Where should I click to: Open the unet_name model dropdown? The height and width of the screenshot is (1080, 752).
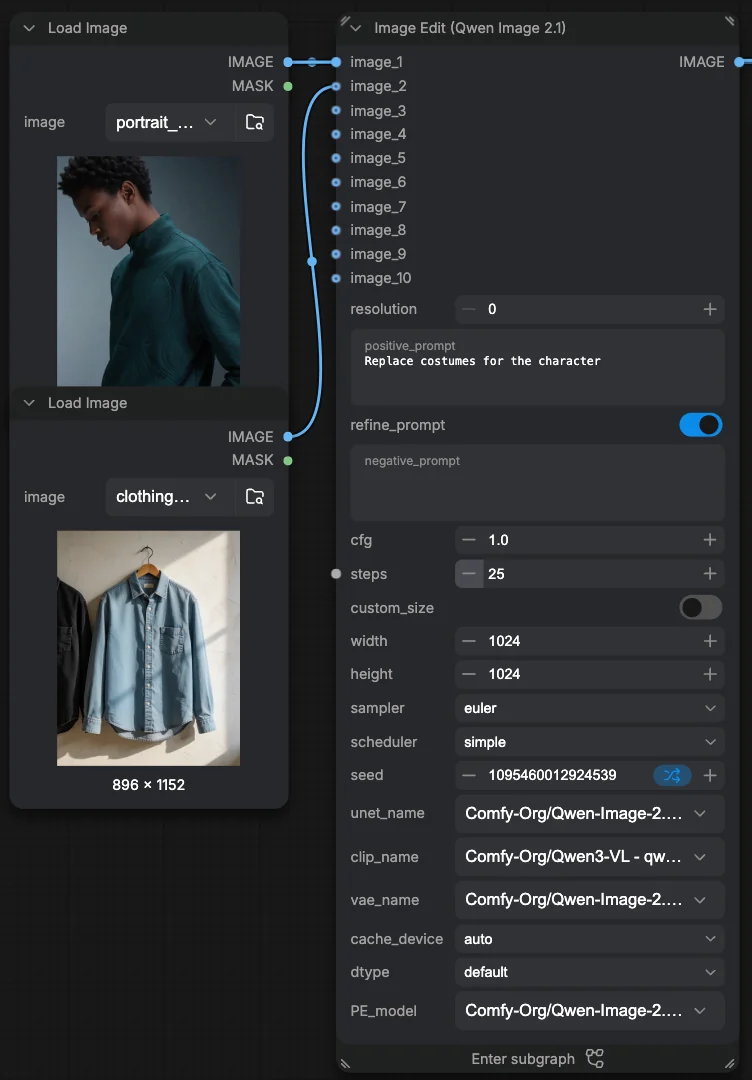click(589, 813)
